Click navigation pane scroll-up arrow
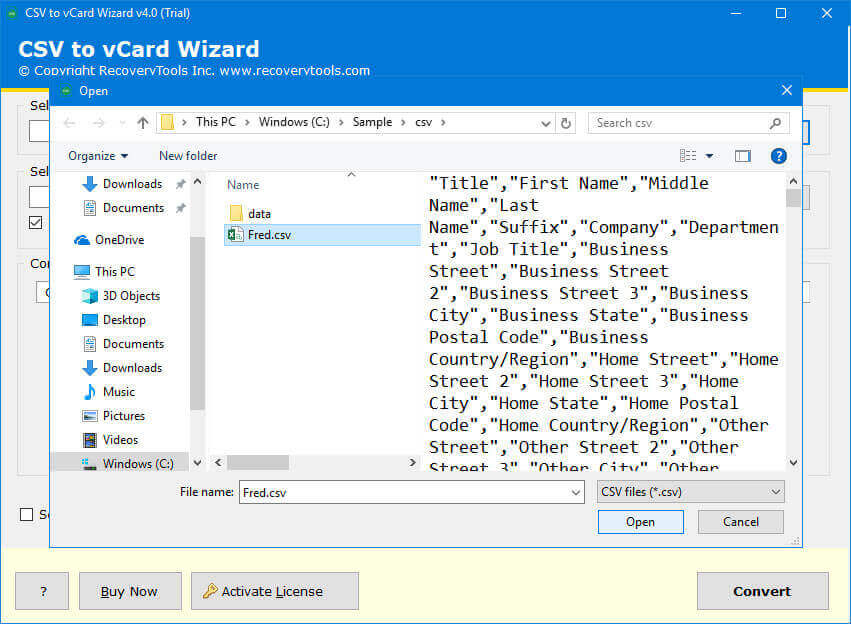The width and height of the screenshot is (851, 624). point(198,181)
